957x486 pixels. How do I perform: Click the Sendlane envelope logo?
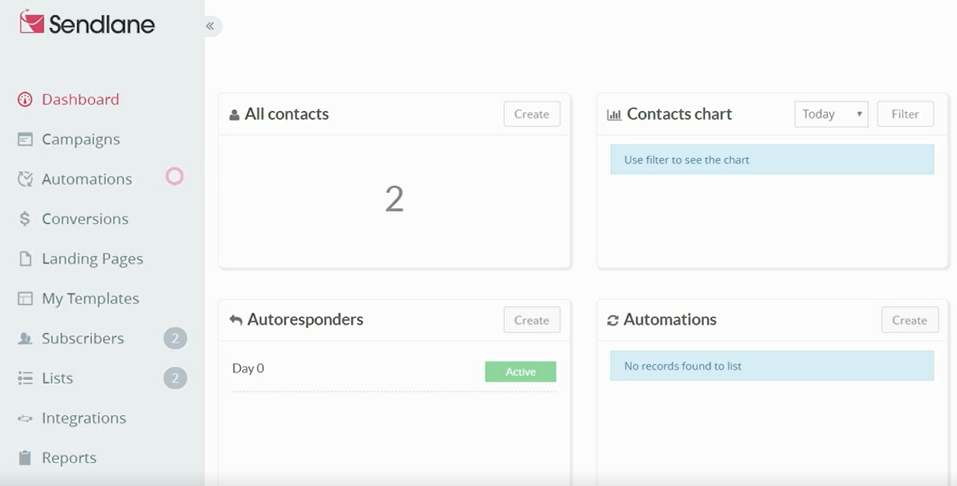pyautogui.click(x=32, y=23)
